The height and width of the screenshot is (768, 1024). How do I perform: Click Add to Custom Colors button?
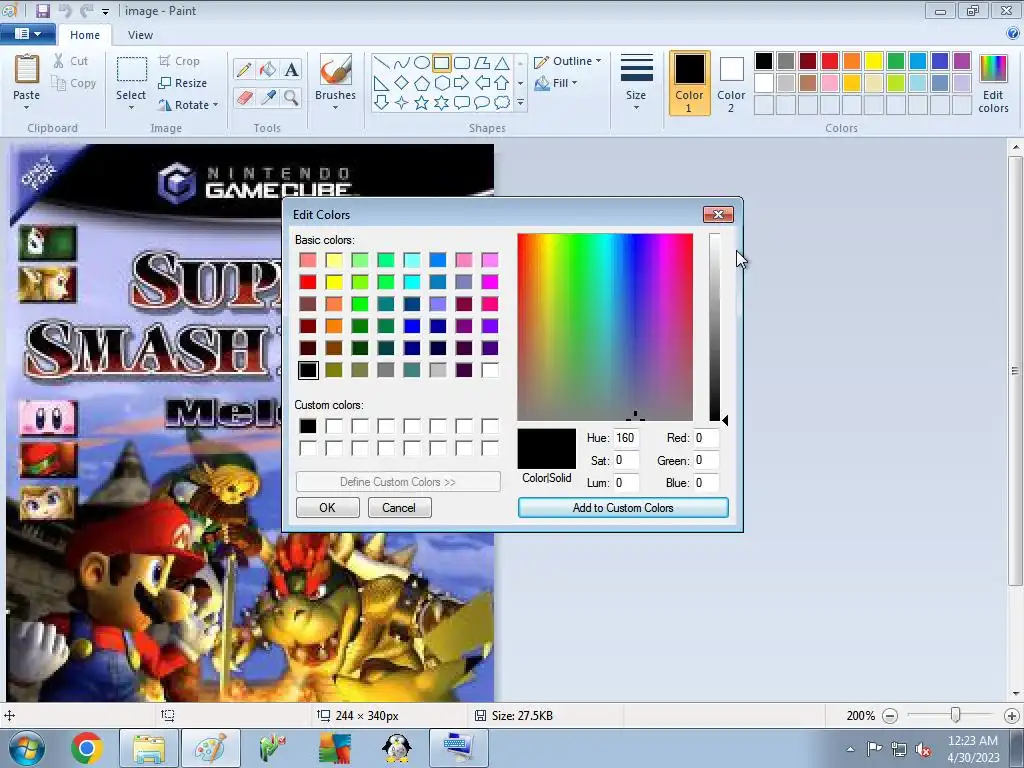(x=623, y=507)
